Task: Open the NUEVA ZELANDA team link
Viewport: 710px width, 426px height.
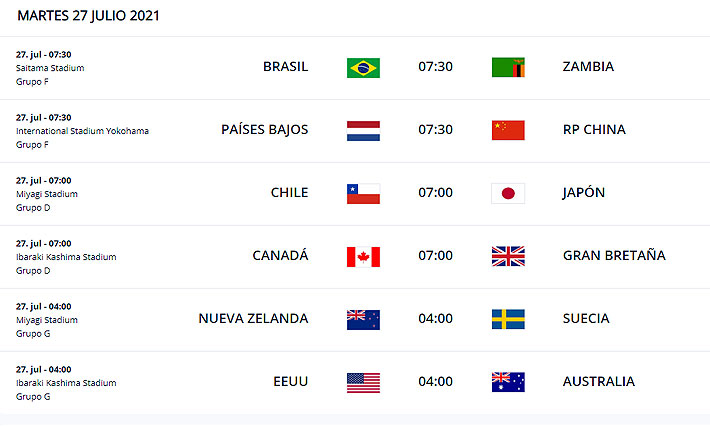Action: click(x=253, y=319)
